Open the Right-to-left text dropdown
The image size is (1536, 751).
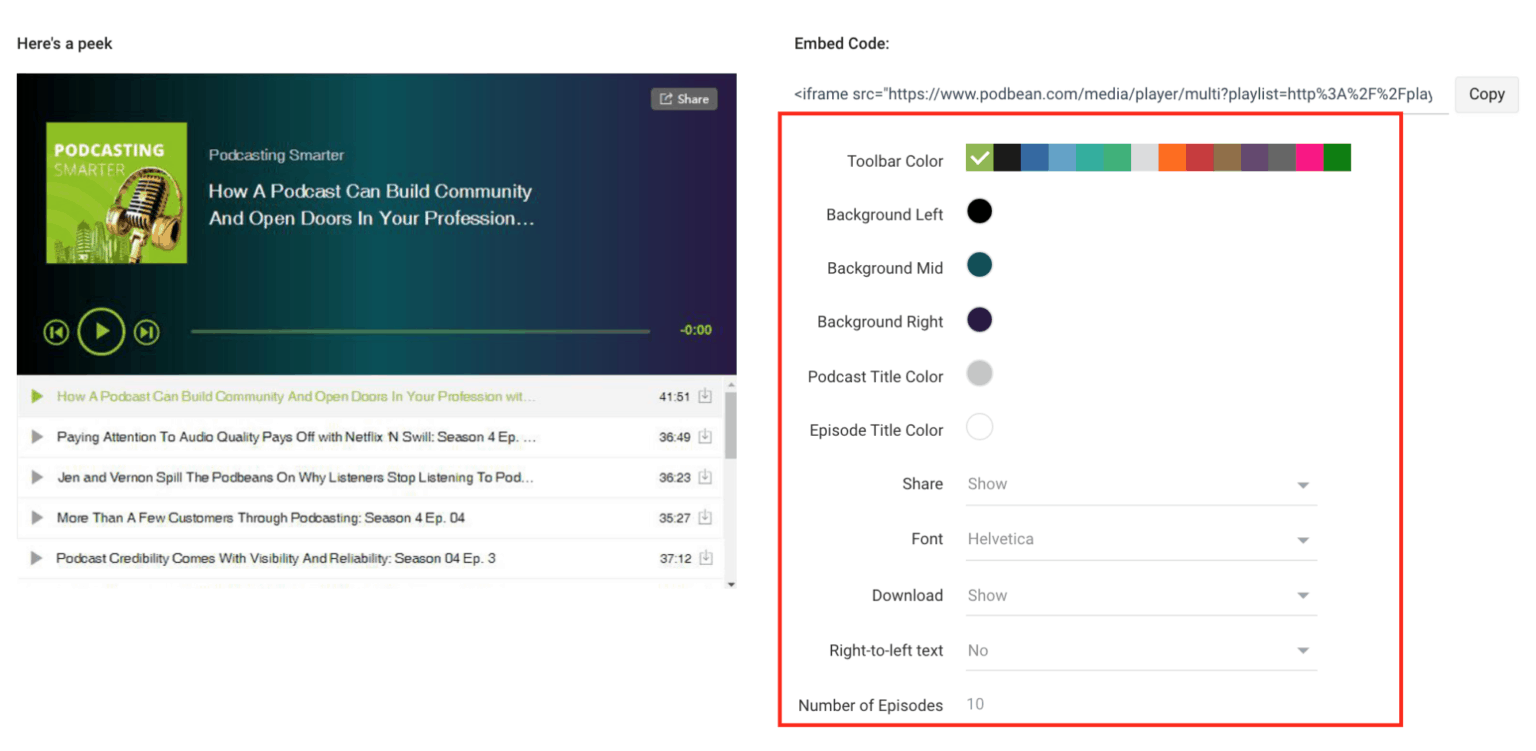coord(1140,650)
